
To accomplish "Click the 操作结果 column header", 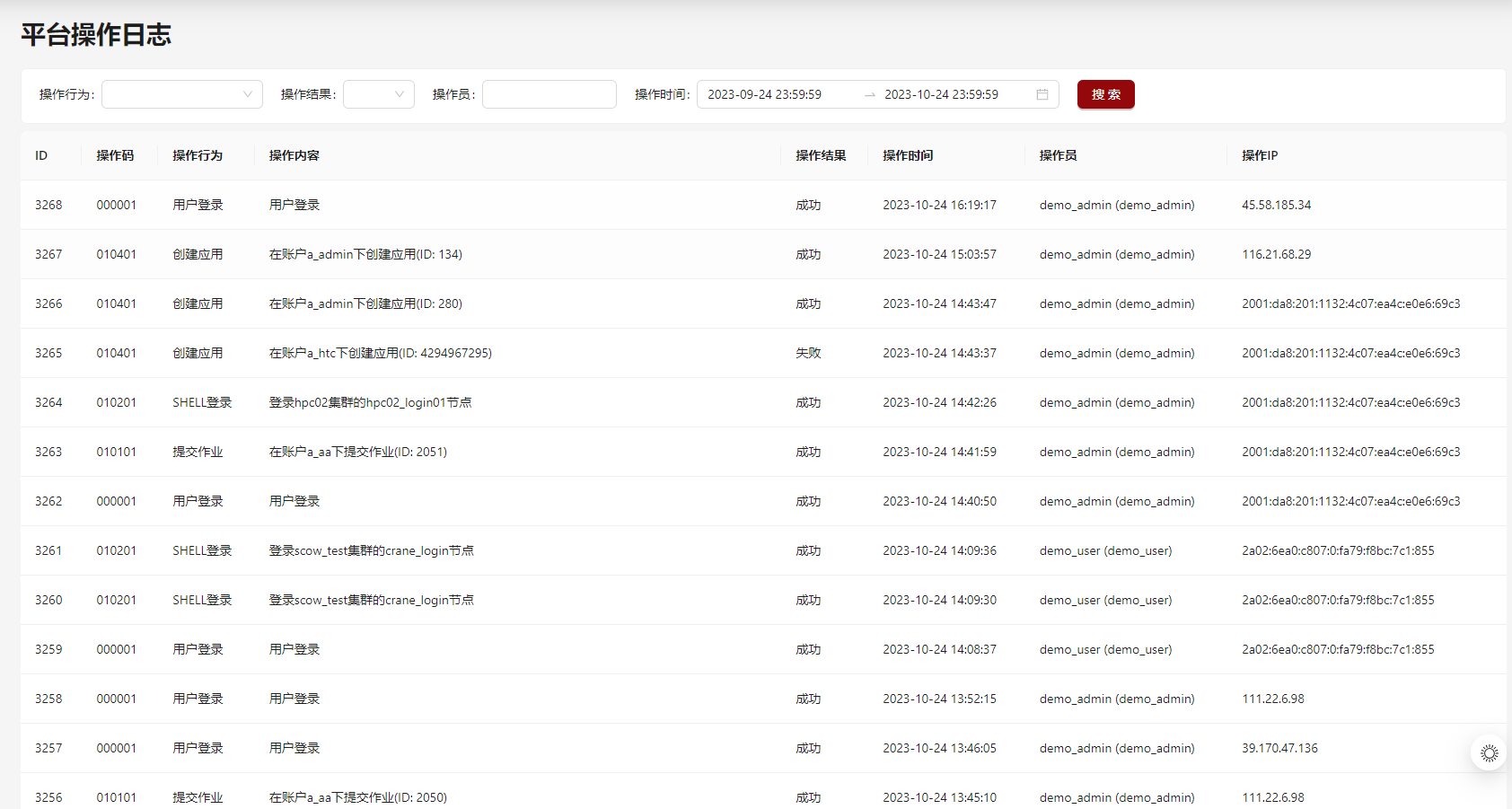I will 820,155.
